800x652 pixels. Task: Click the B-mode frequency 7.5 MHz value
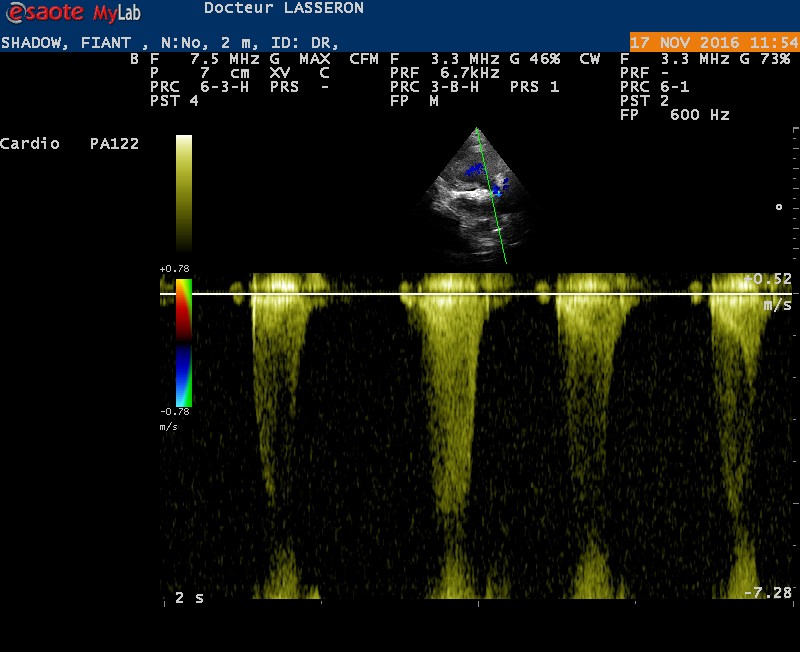tap(224, 59)
